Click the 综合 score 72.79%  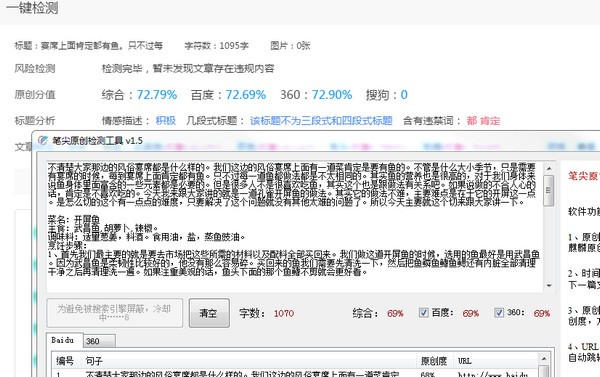tap(157, 95)
